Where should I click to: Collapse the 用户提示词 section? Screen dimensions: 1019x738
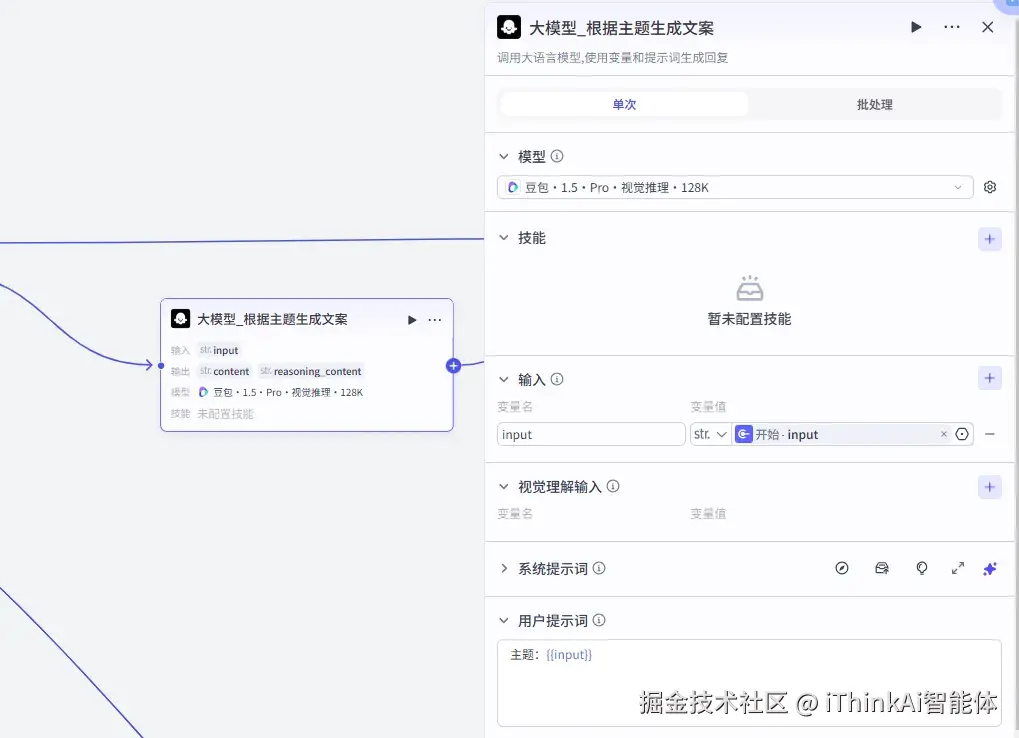point(504,620)
